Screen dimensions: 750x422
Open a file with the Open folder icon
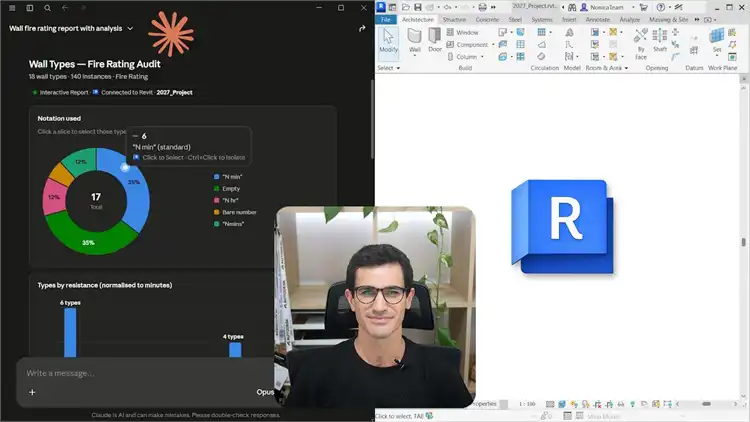(406, 7)
